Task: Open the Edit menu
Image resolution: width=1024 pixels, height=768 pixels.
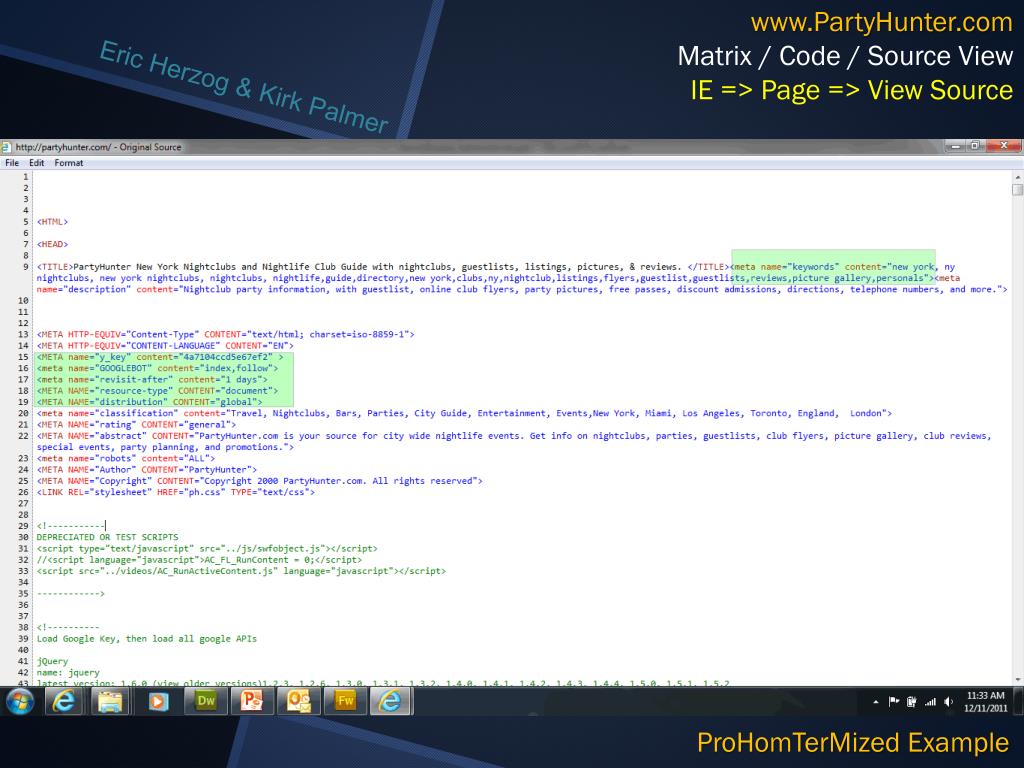Action: click(37, 163)
